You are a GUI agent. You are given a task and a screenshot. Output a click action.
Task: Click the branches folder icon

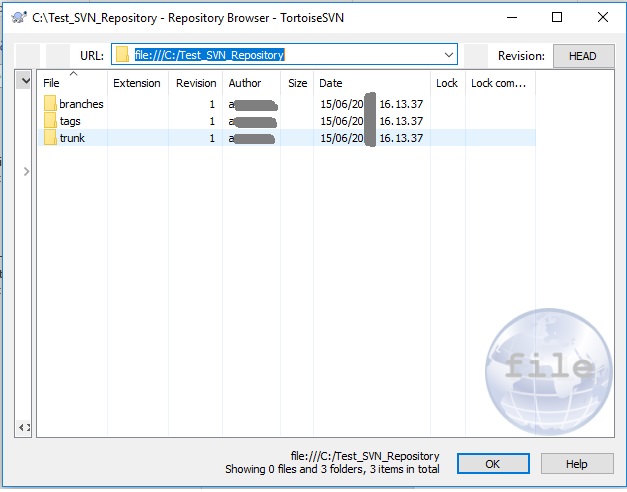(50, 103)
